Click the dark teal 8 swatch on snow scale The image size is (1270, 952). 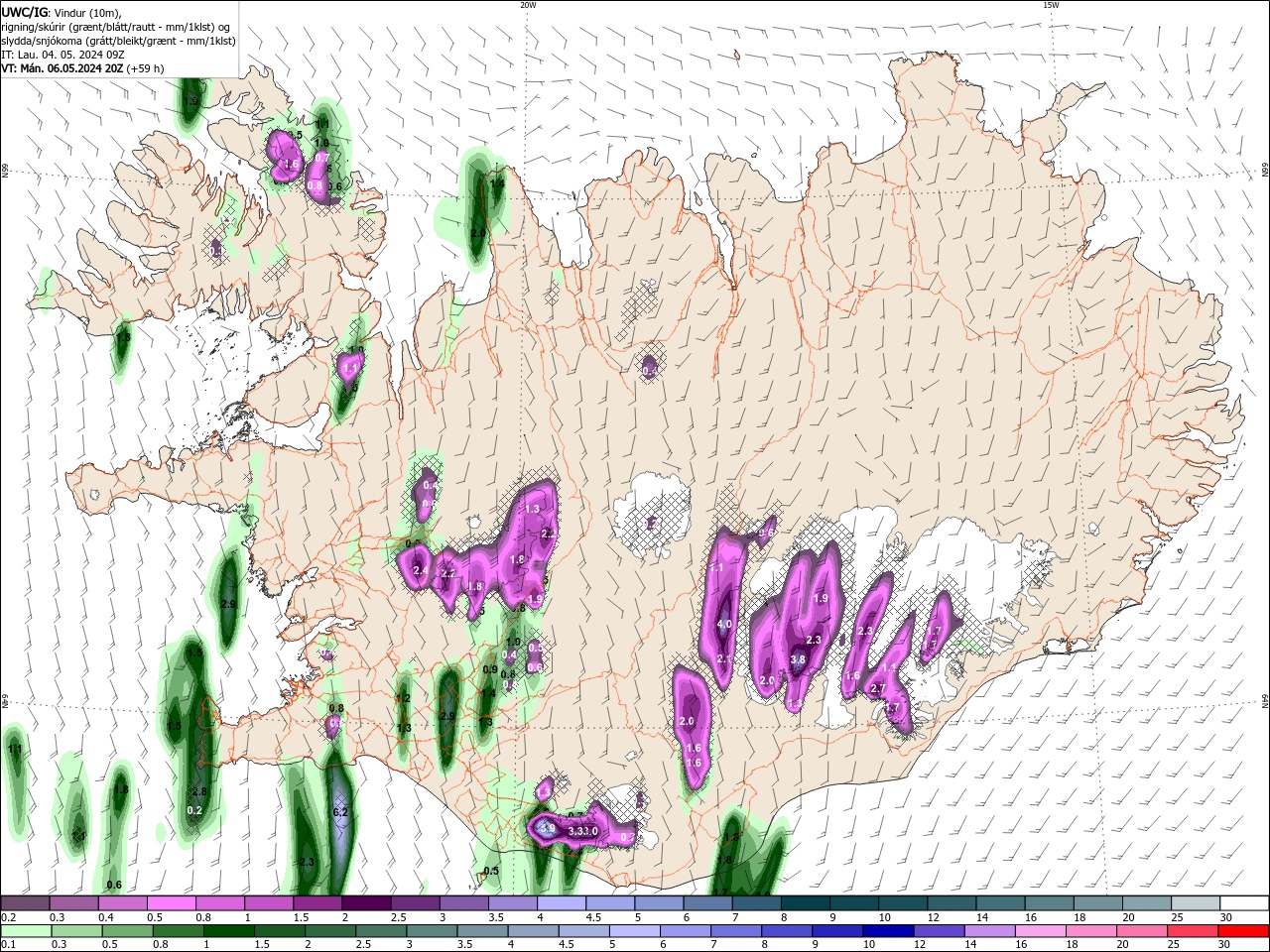(x=805, y=903)
